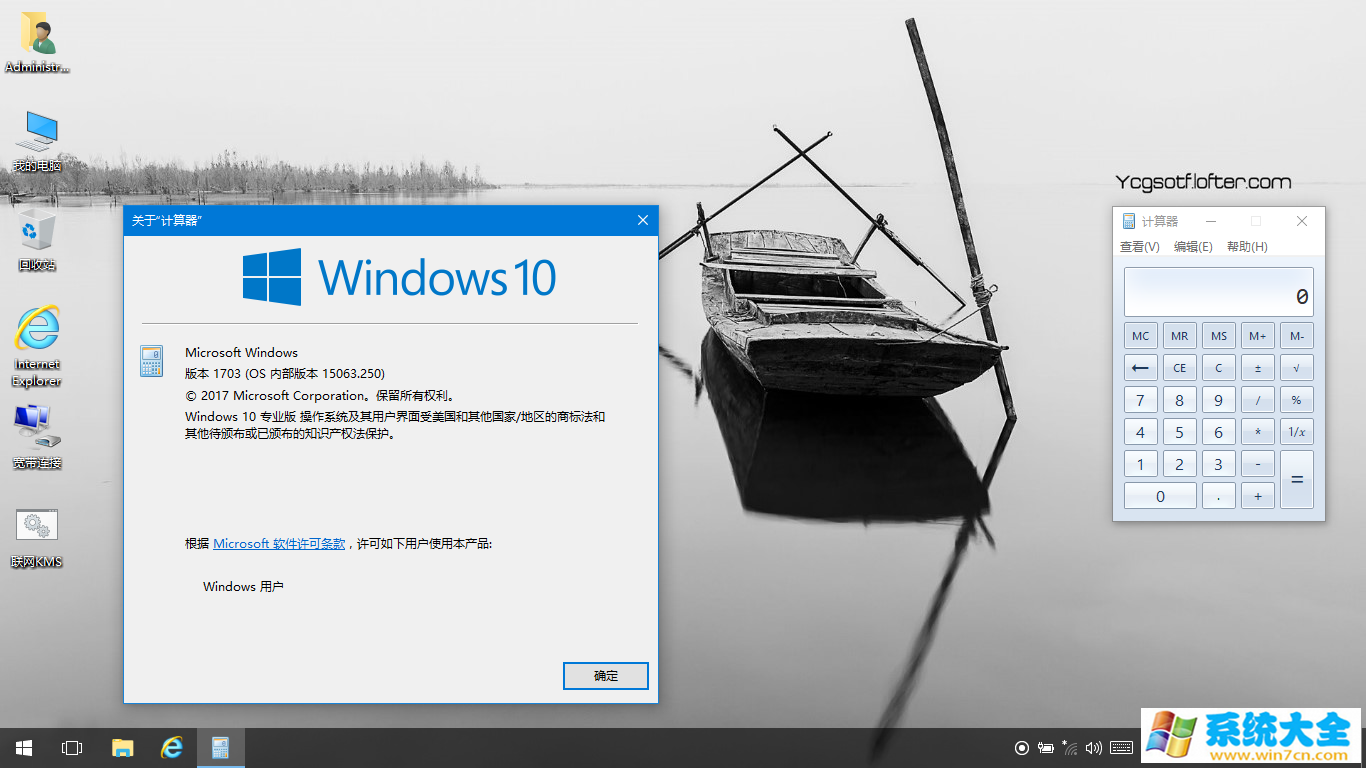Image resolution: width=1366 pixels, height=768 pixels.
Task: Open the Microsoft 软件许可条款 link
Action: pos(279,544)
